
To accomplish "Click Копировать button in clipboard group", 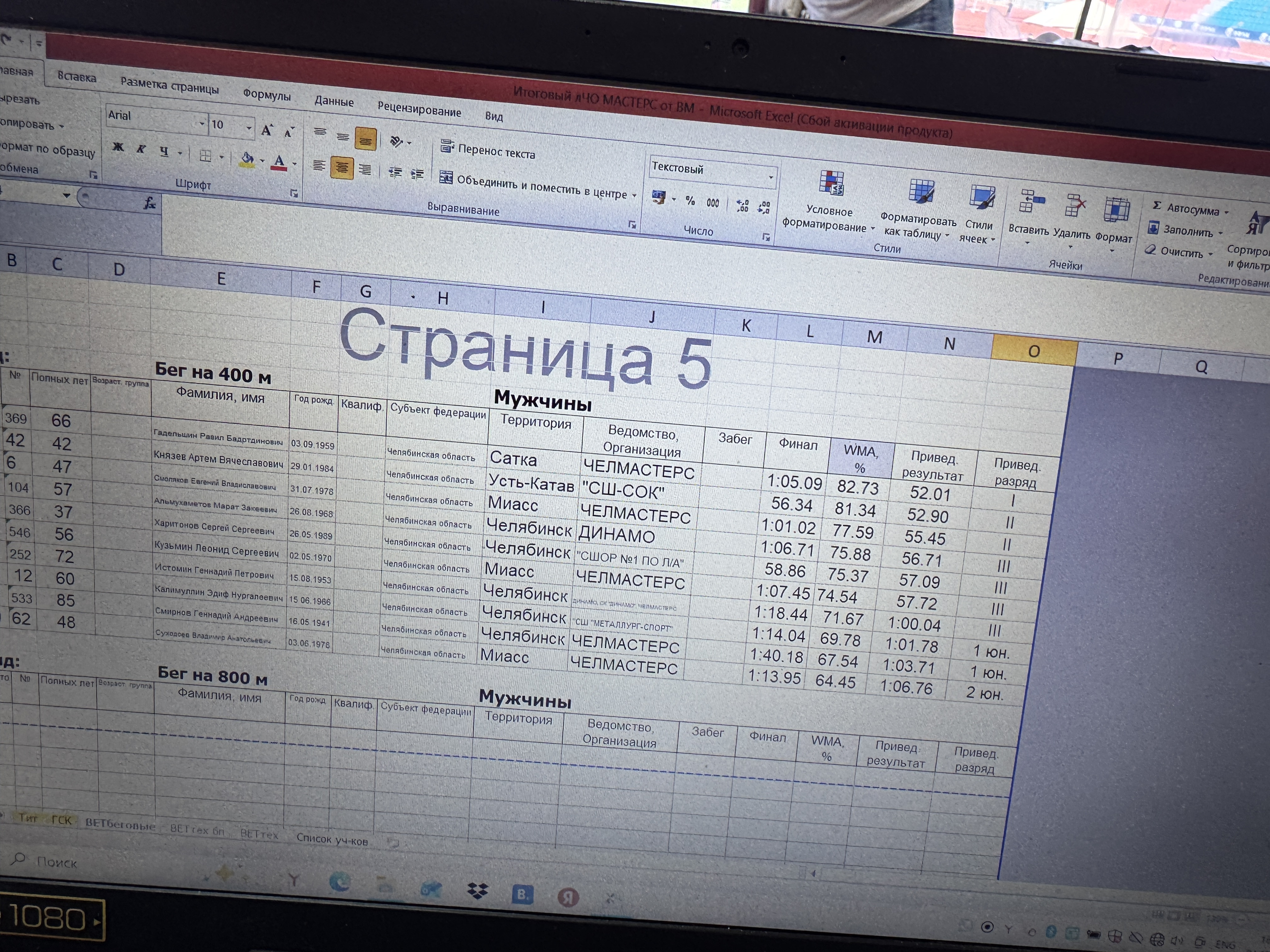I will click(31, 124).
